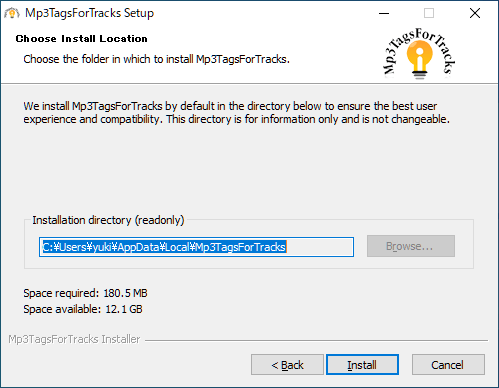Click 'Choose the folder in which to install' subtitle

click(x=156, y=59)
